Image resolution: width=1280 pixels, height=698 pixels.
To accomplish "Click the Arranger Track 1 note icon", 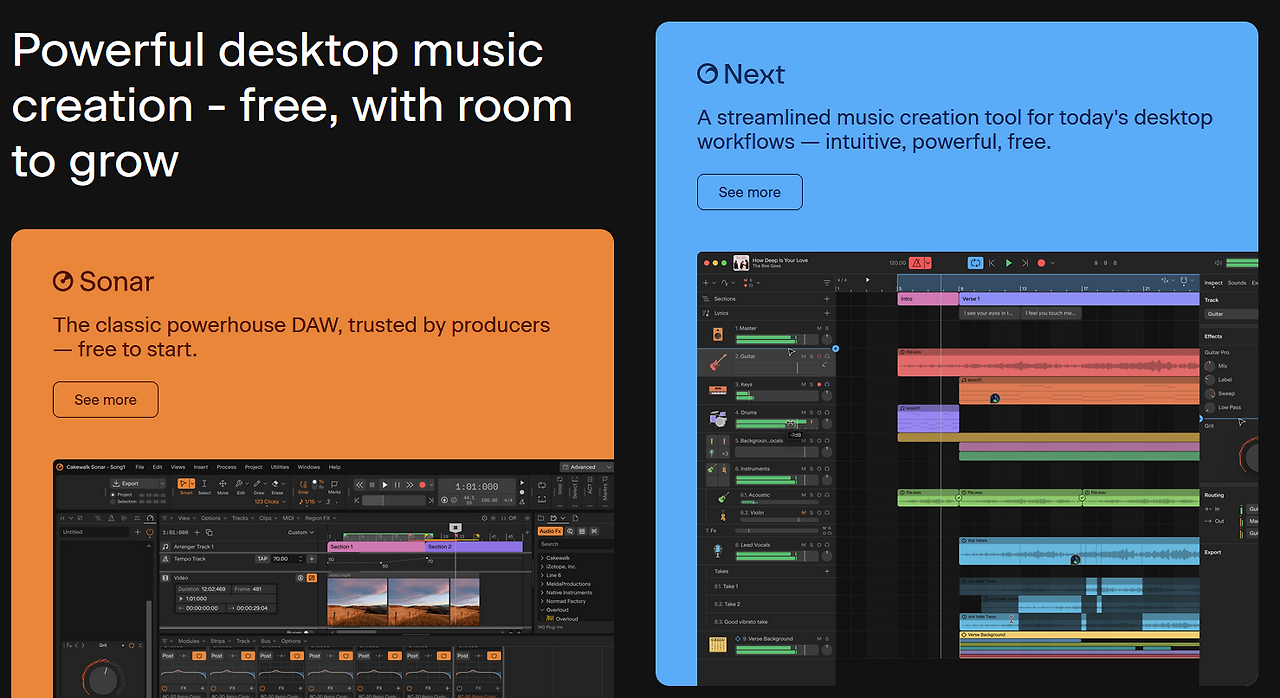I will [166, 546].
